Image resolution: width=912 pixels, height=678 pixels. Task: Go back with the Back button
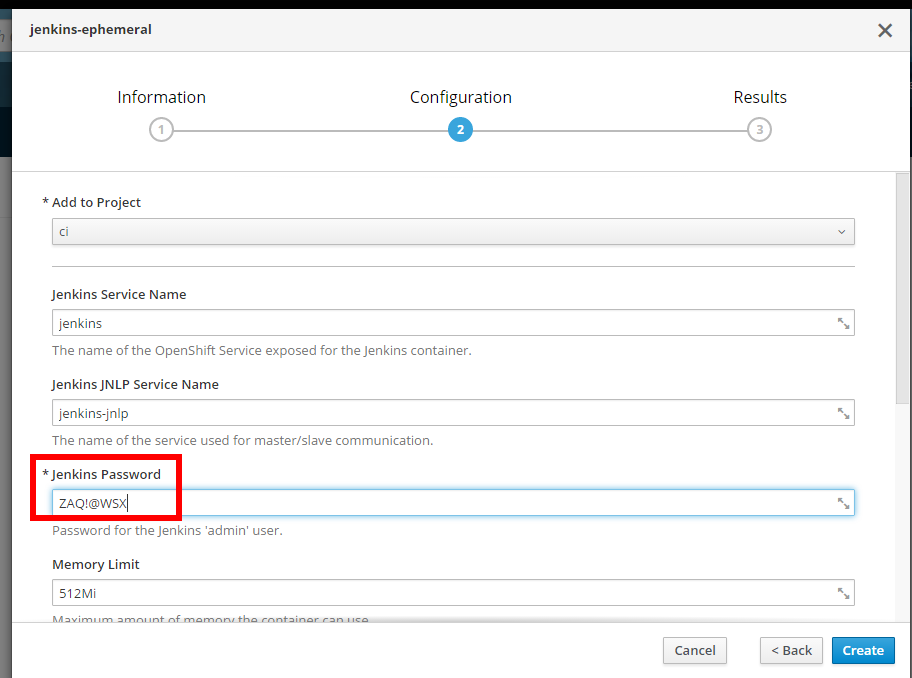[x=791, y=650]
